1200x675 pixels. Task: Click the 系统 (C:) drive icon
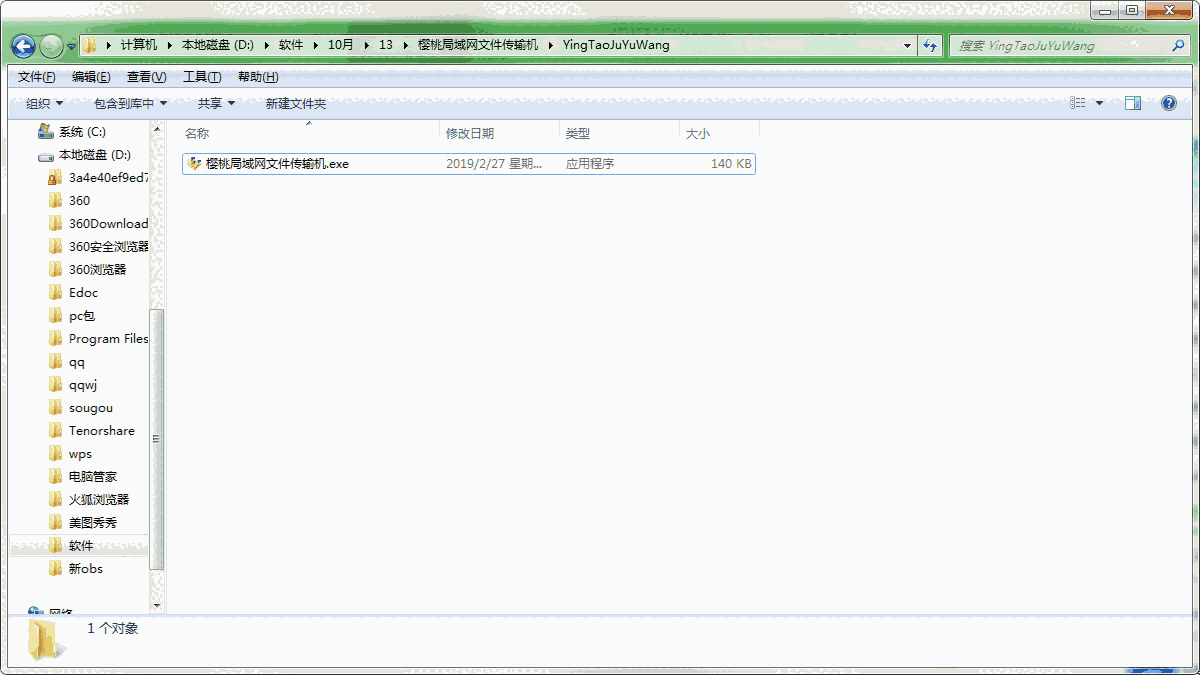(x=45, y=132)
